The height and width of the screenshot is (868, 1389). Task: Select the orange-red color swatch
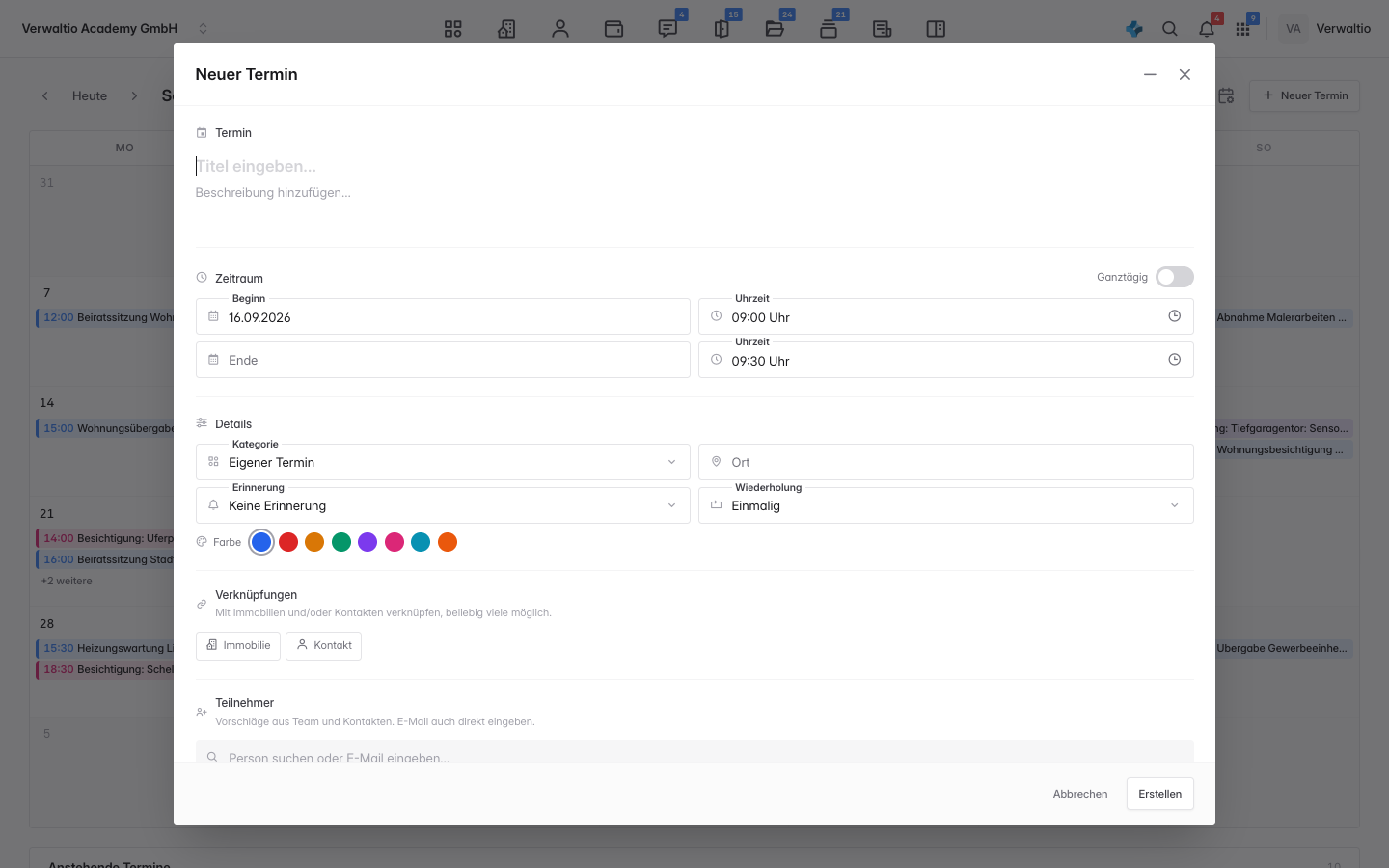click(x=448, y=542)
